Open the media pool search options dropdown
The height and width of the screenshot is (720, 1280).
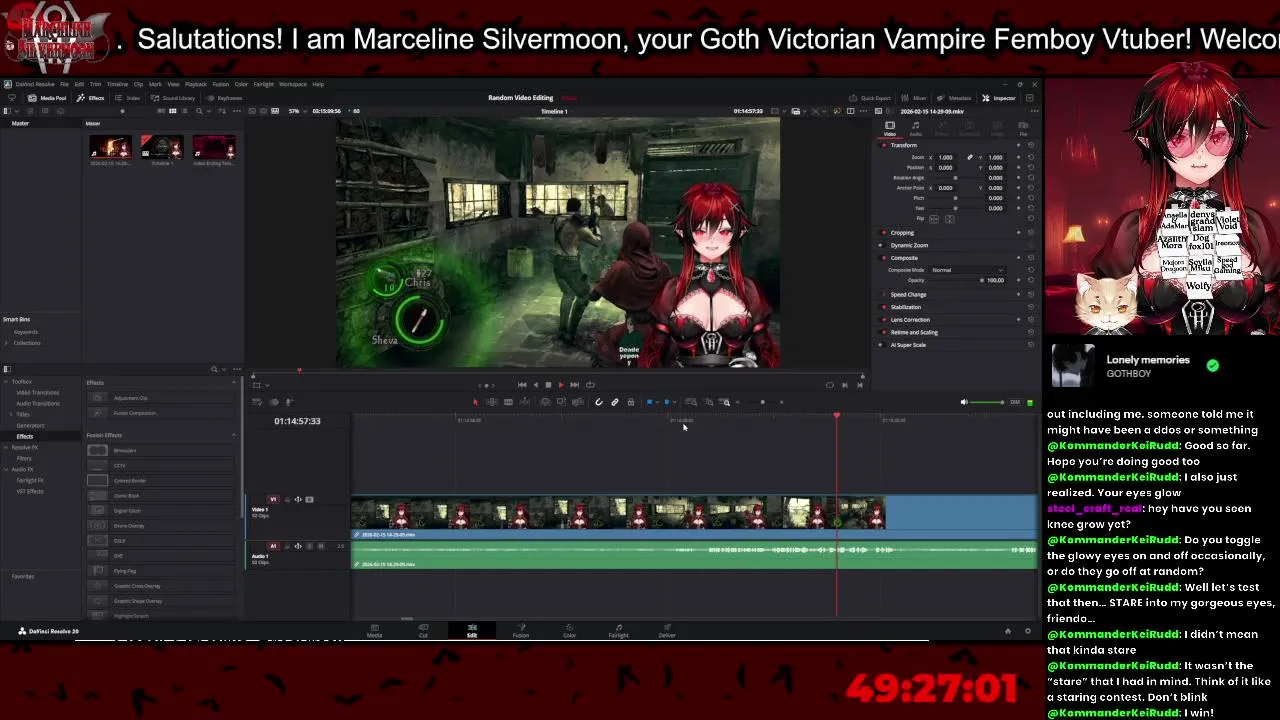coord(209,111)
